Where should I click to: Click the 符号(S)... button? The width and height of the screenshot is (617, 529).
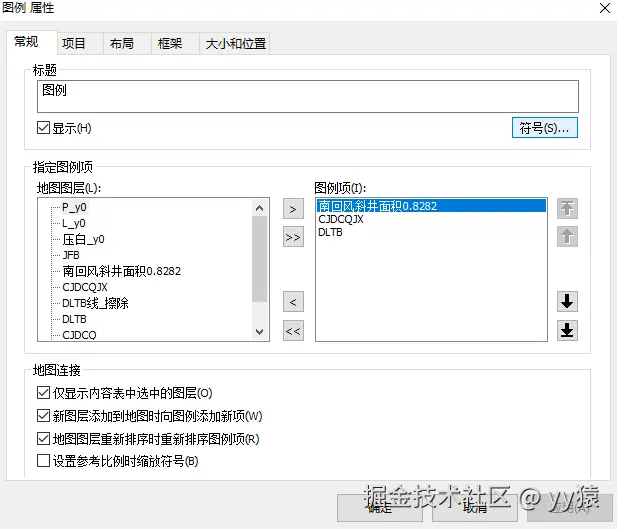click(545, 128)
